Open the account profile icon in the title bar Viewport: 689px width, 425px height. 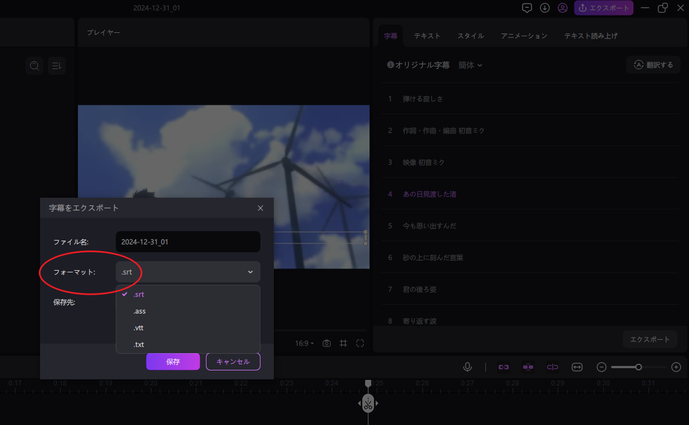coord(563,8)
